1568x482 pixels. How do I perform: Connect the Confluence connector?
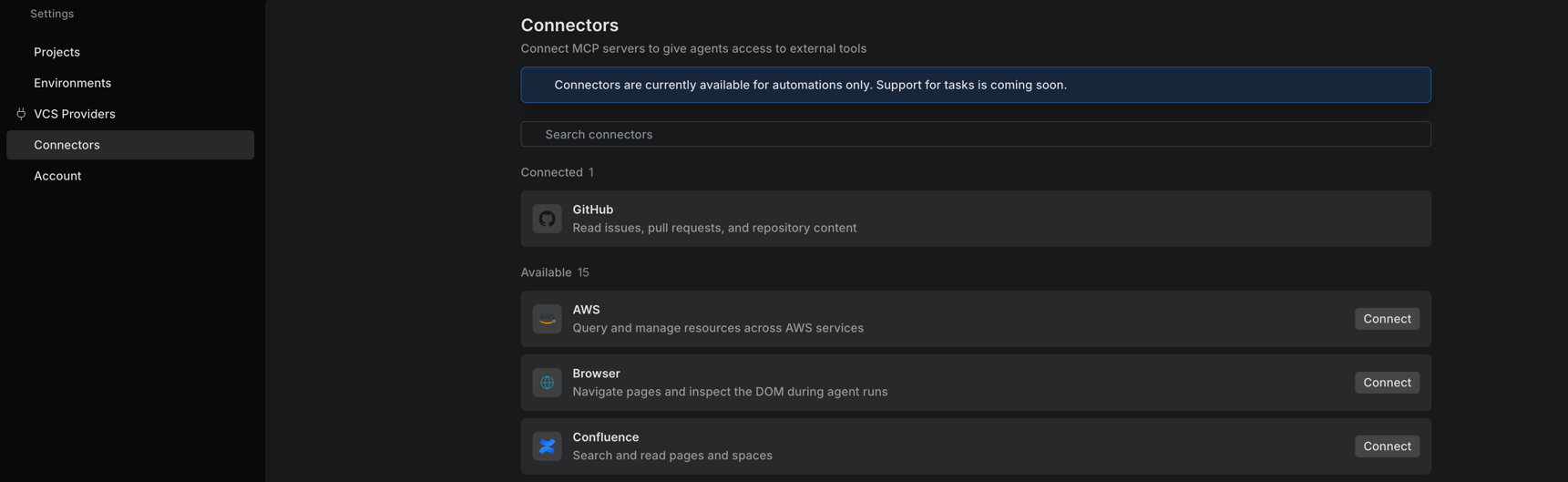[x=1387, y=446]
